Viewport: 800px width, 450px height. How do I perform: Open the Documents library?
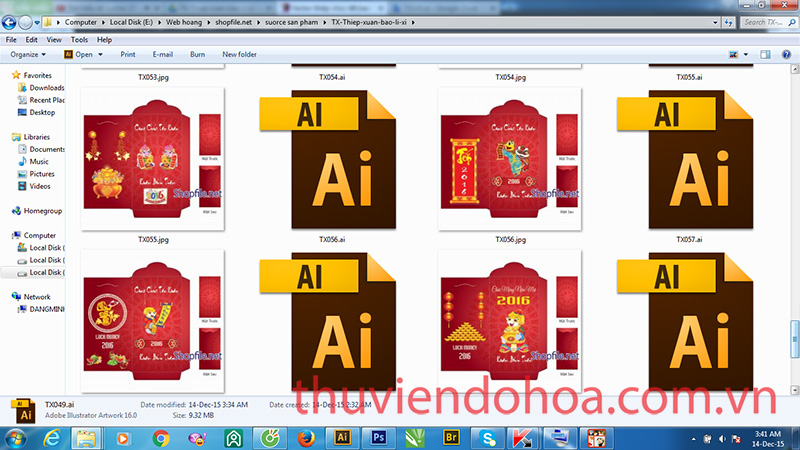(41, 149)
